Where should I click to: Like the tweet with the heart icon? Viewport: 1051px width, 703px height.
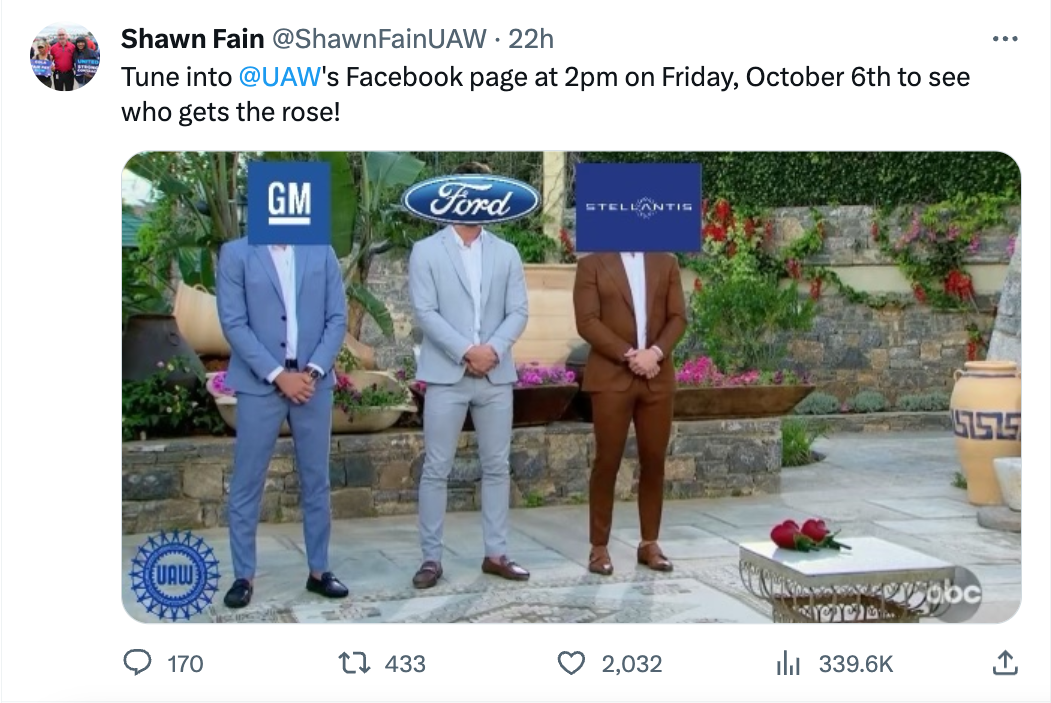[571, 662]
